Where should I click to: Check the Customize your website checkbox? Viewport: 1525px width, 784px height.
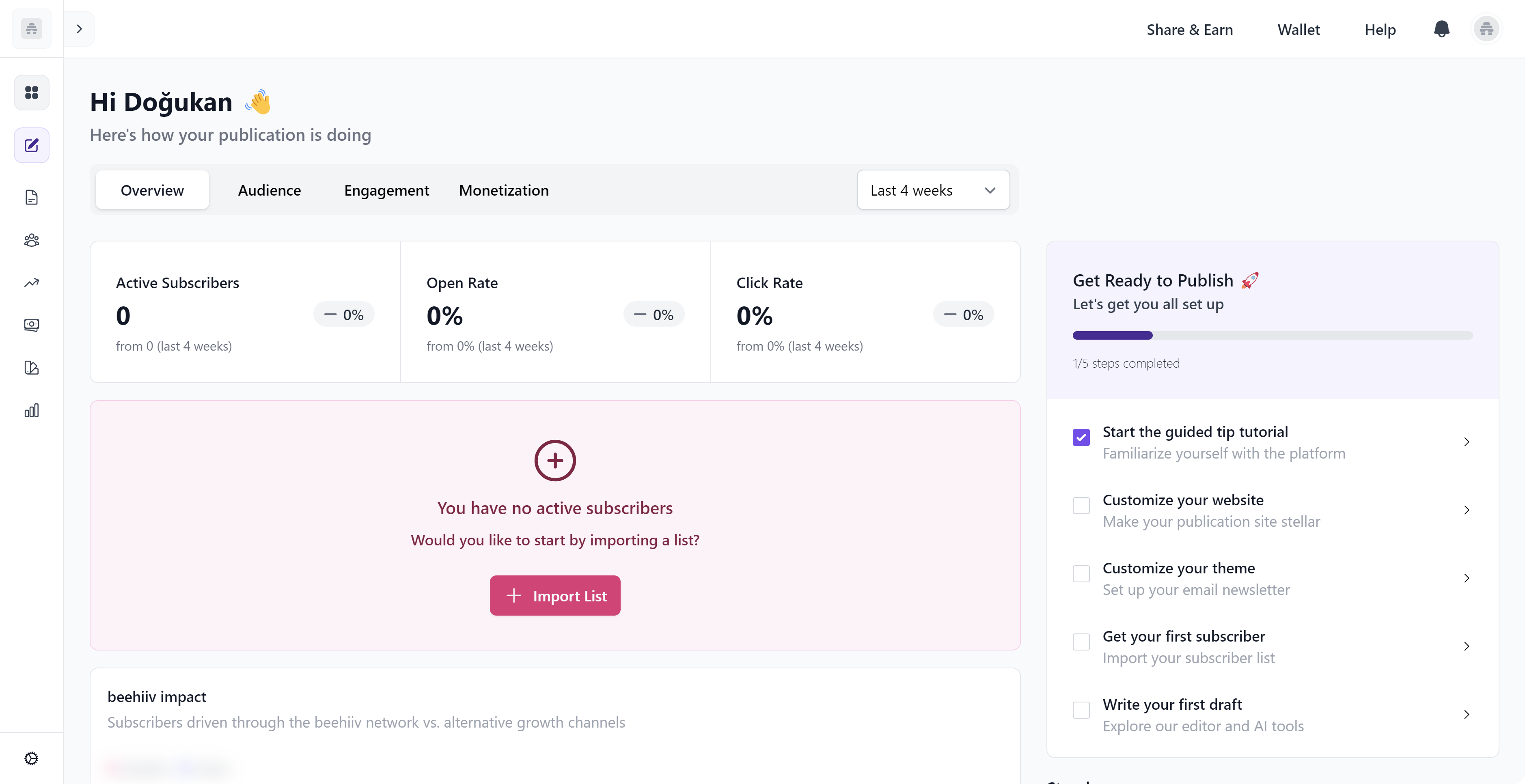1081,505
